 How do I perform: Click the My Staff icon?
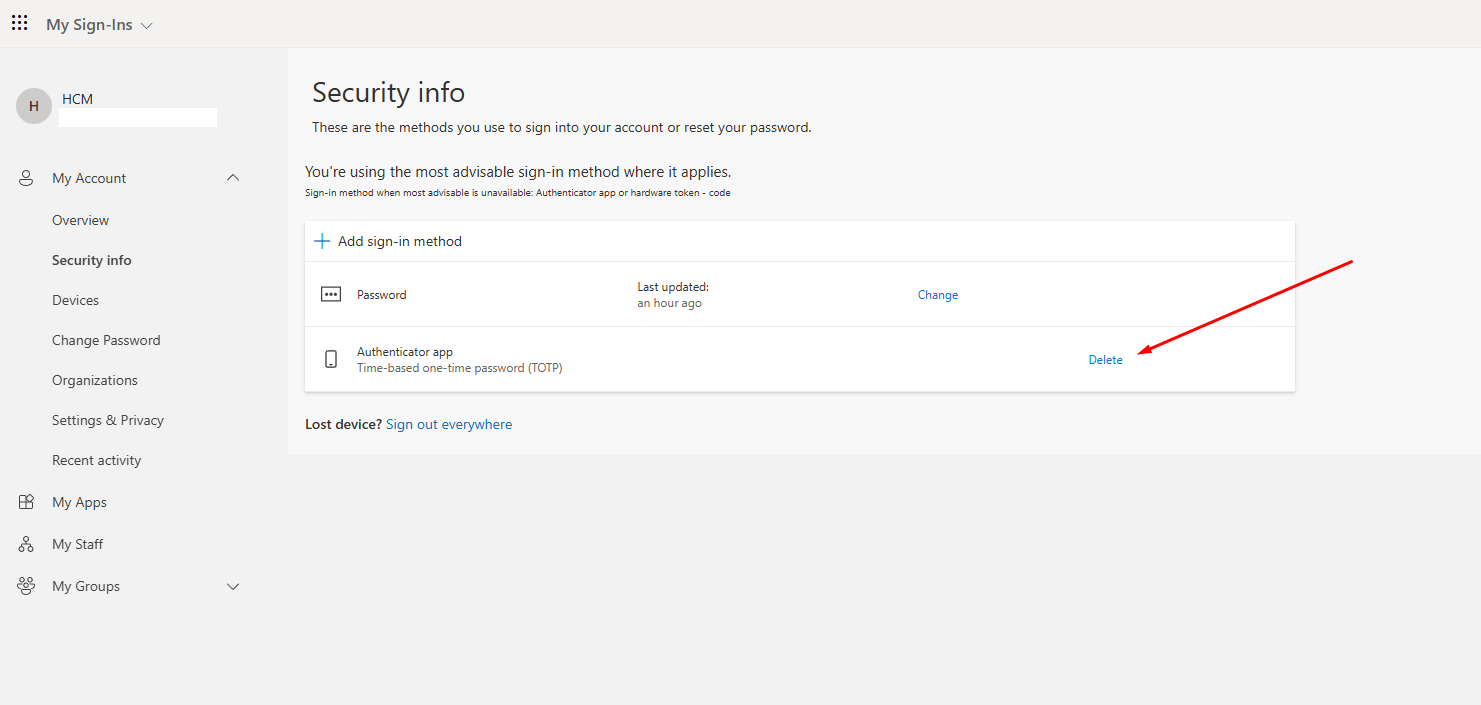coord(27,544)
